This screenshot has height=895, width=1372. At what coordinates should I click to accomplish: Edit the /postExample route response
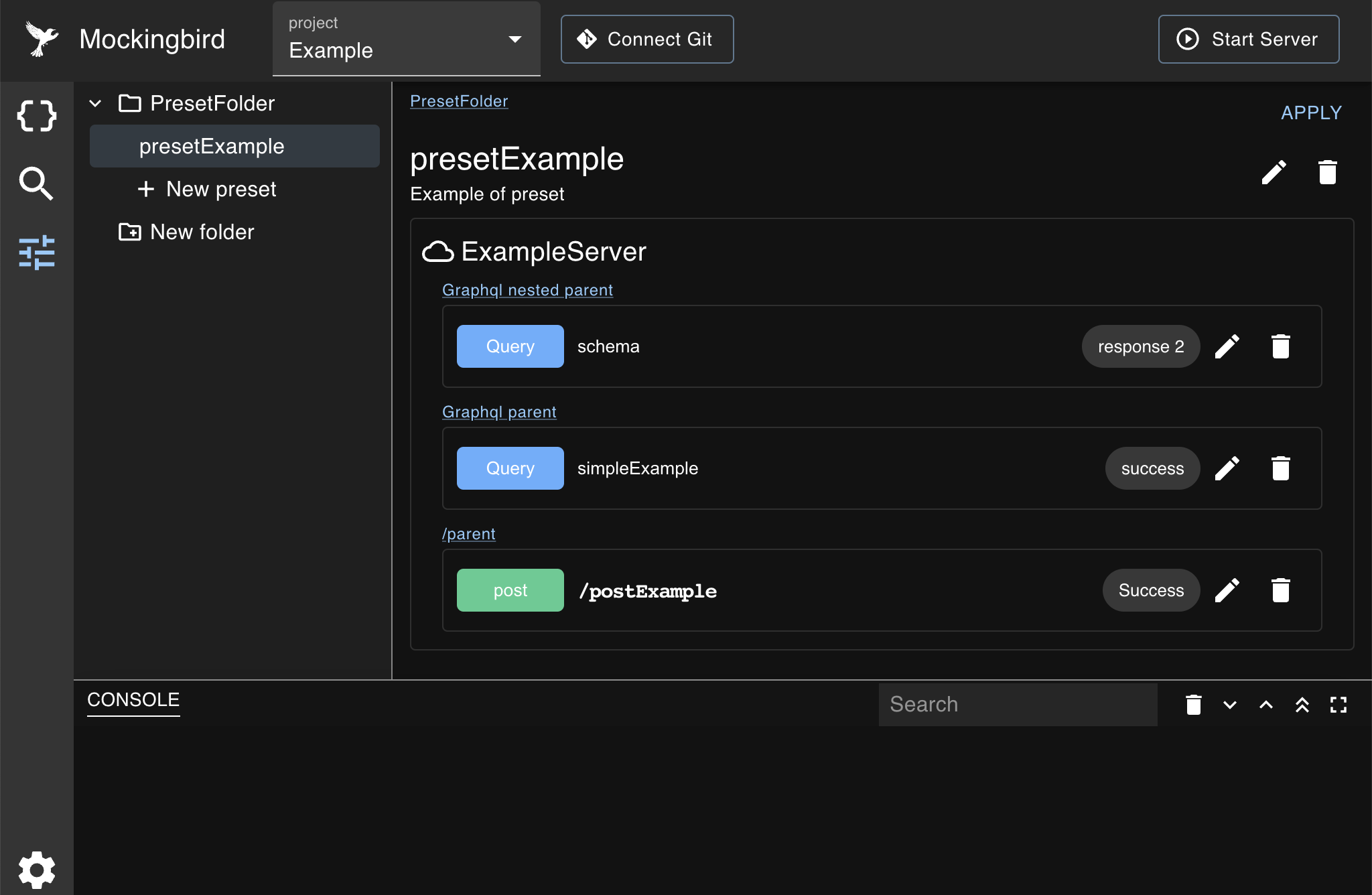coord(1227,590)
